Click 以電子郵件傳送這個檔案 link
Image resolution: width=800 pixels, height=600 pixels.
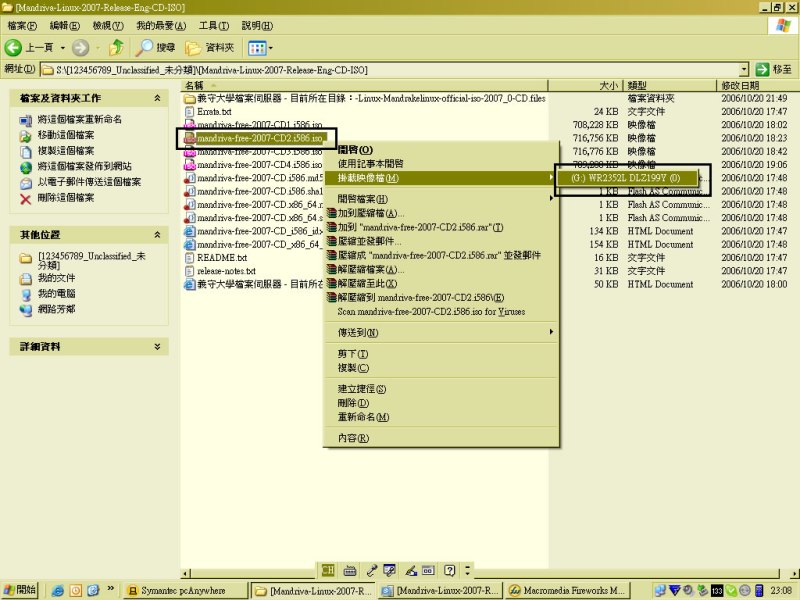click(x=89, y=182)
